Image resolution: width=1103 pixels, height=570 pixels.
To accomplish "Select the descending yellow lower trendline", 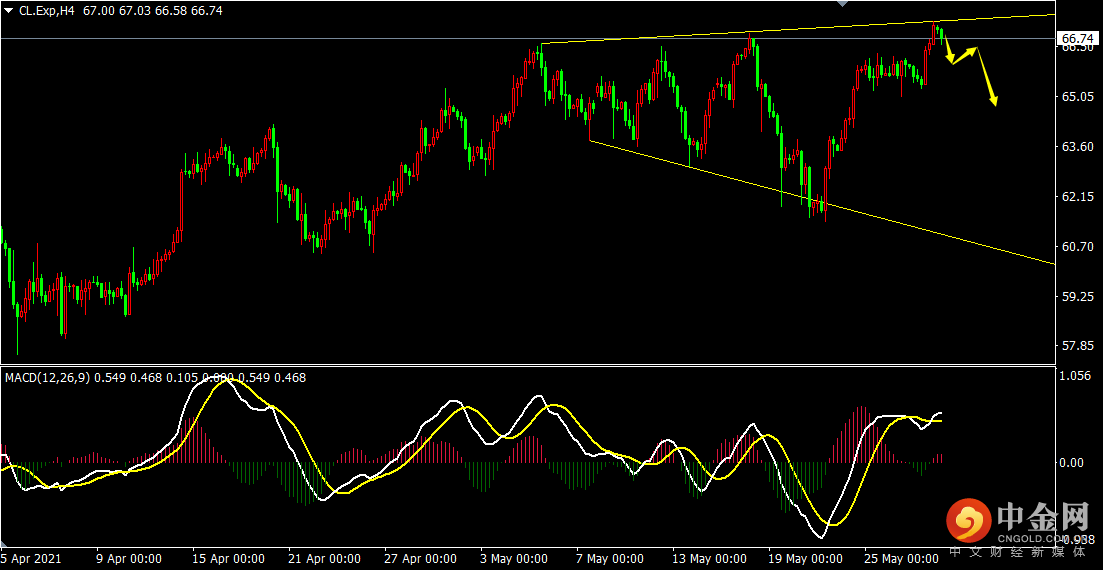I will (x=823, y=203).
